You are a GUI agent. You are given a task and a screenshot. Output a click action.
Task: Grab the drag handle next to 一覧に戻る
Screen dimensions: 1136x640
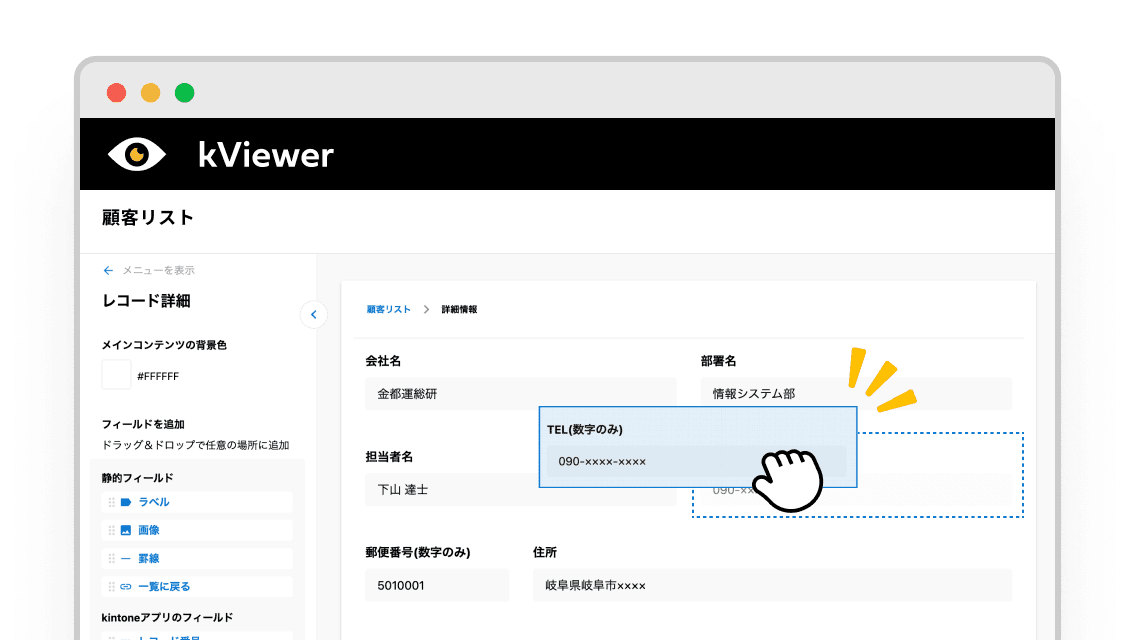pyautogui.click(x=112, y=586)
